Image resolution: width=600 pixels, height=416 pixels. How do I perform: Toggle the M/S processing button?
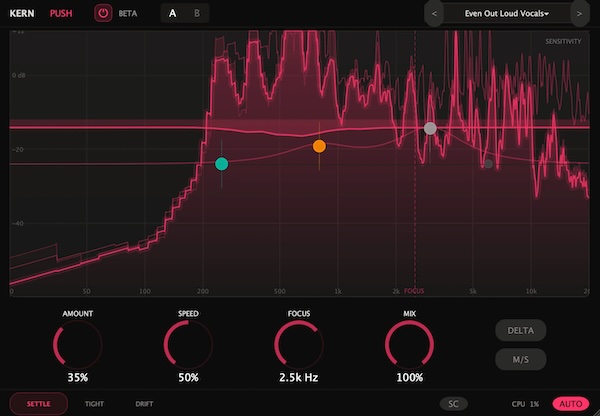tap(520, 359)
